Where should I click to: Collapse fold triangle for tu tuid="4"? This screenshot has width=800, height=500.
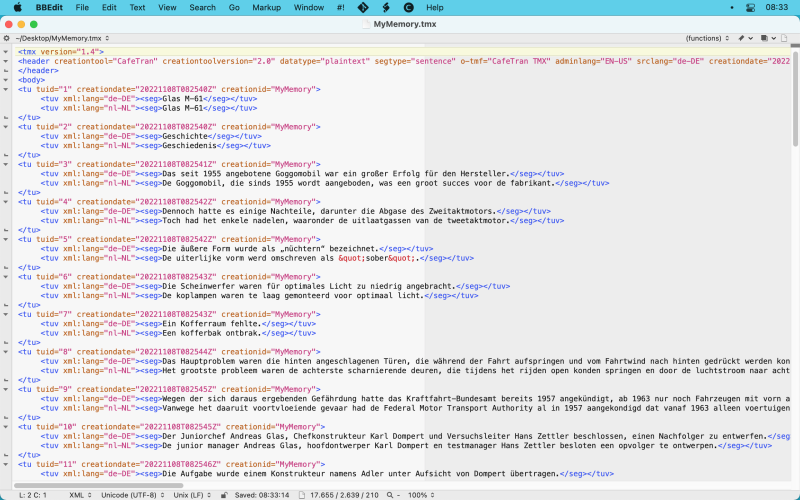pos(6,202)
